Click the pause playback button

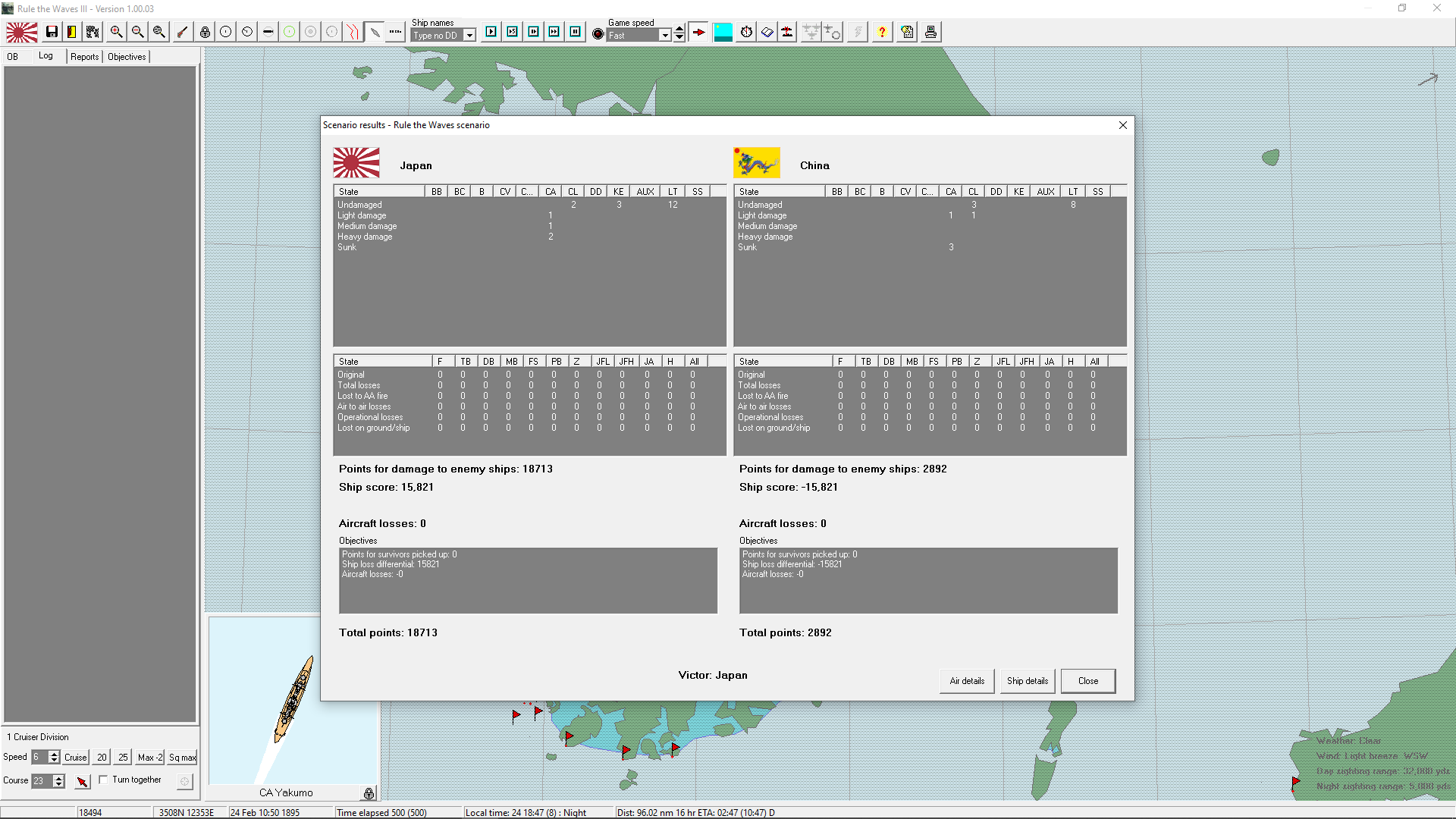point(576,32)
